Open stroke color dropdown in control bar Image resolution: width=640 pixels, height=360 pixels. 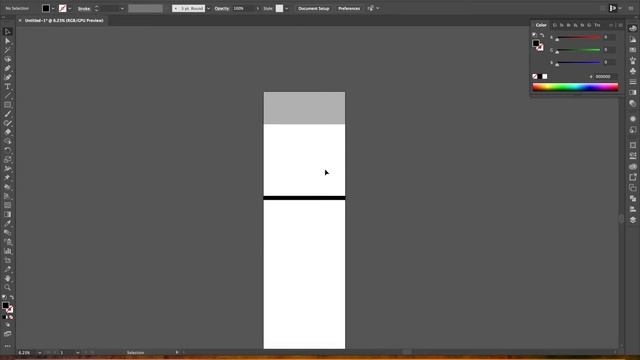70,9
